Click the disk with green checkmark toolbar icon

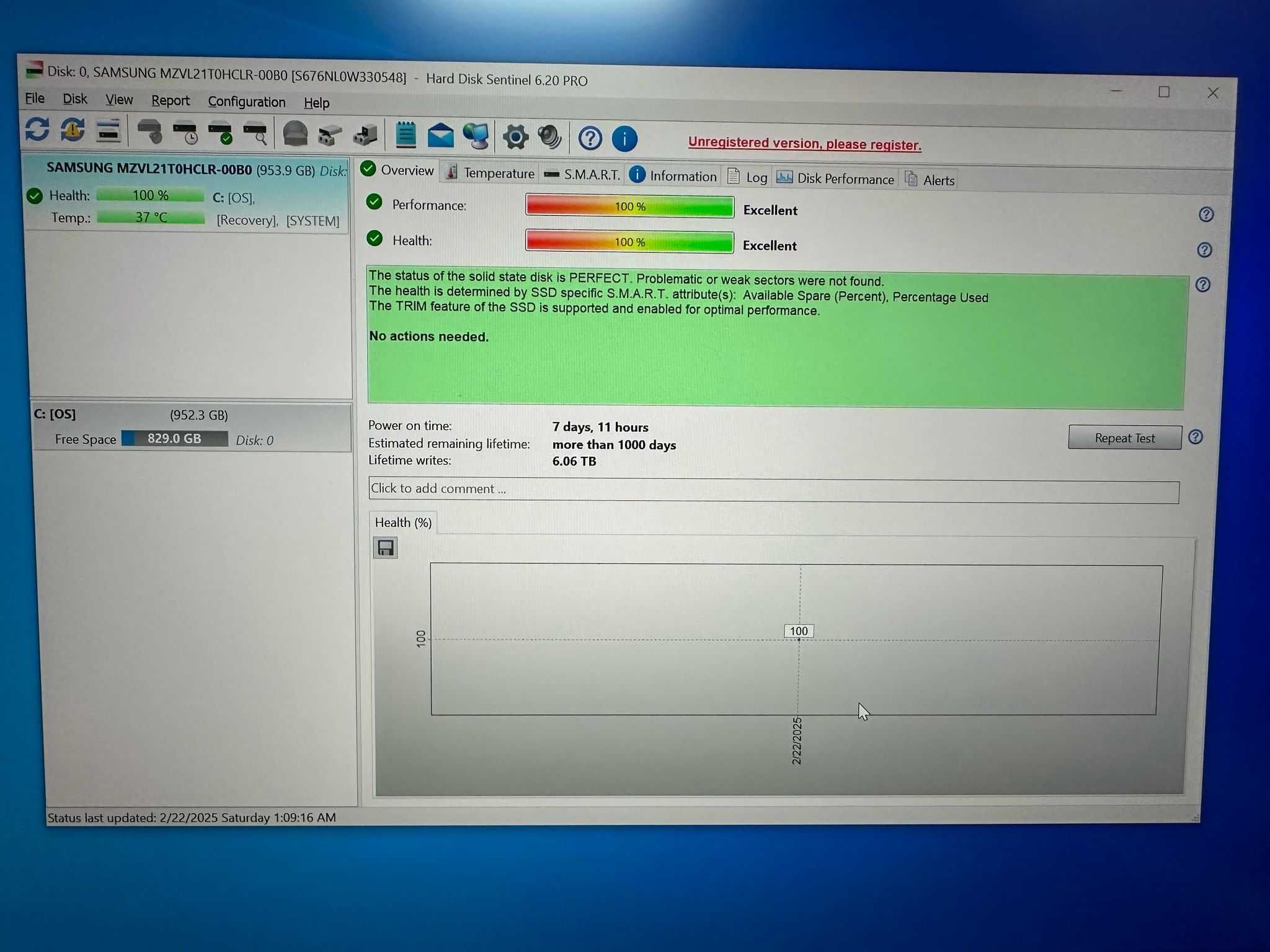220,134
